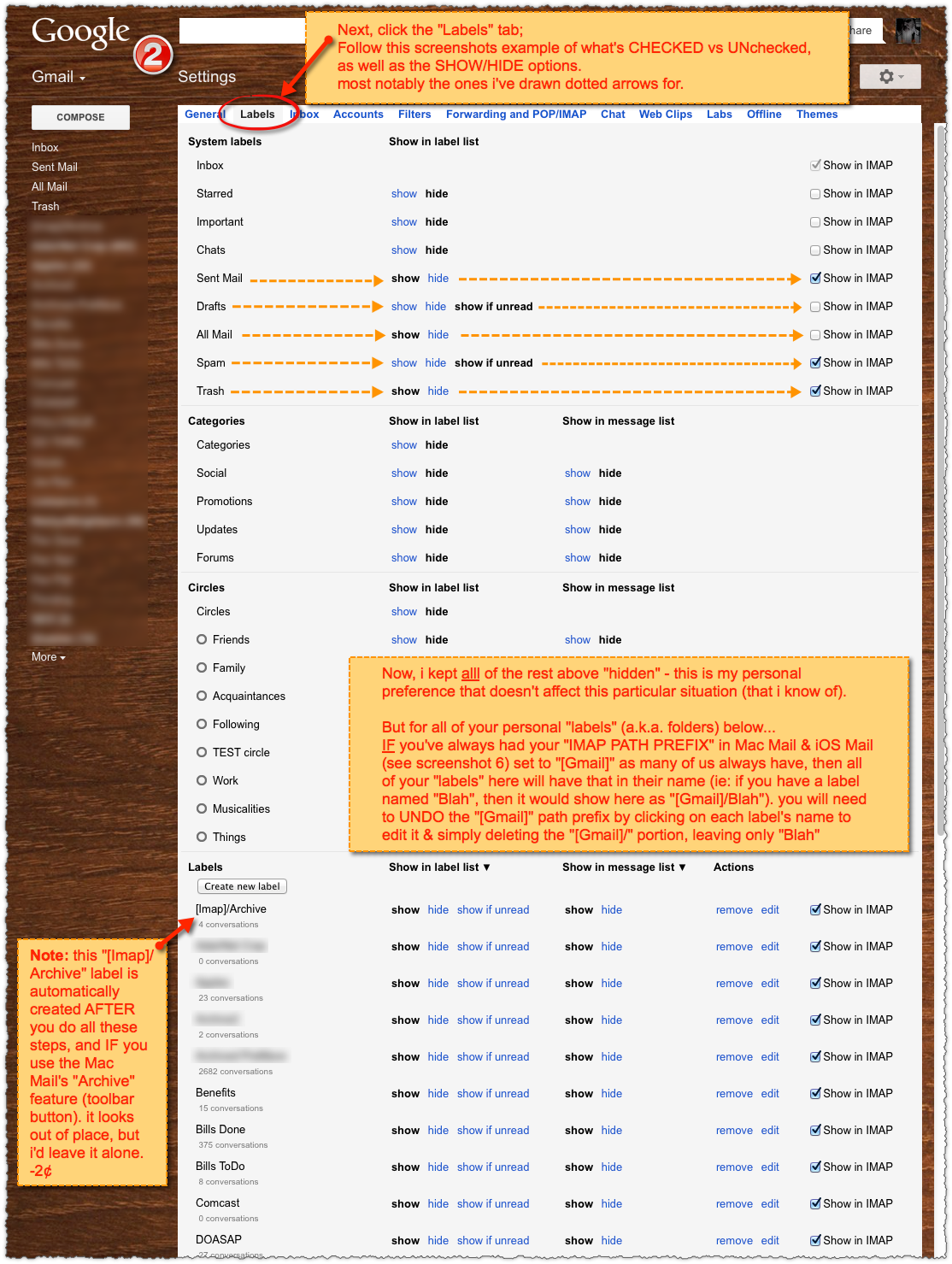
Task: Select the Acquaintances circle icon
Action: (x=202, y=696)
